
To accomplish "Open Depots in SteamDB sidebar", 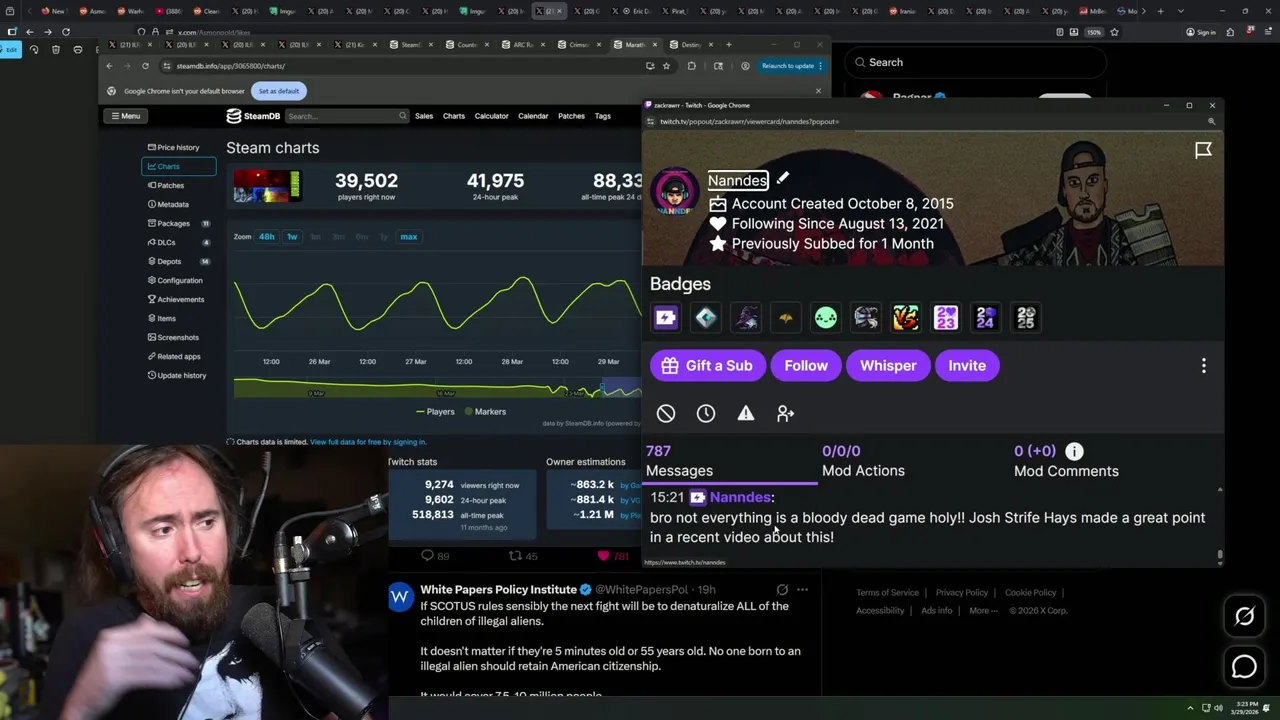I will 177,261.
